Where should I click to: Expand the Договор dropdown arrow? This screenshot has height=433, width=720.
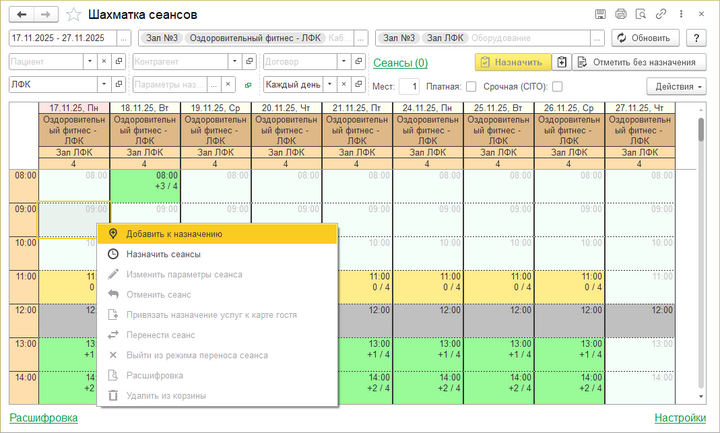pos(344,62)
